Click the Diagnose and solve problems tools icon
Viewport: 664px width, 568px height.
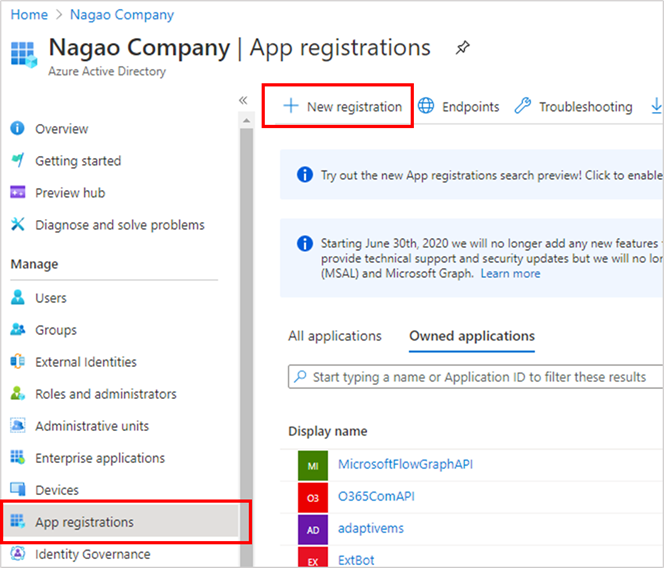pos(17,224)
